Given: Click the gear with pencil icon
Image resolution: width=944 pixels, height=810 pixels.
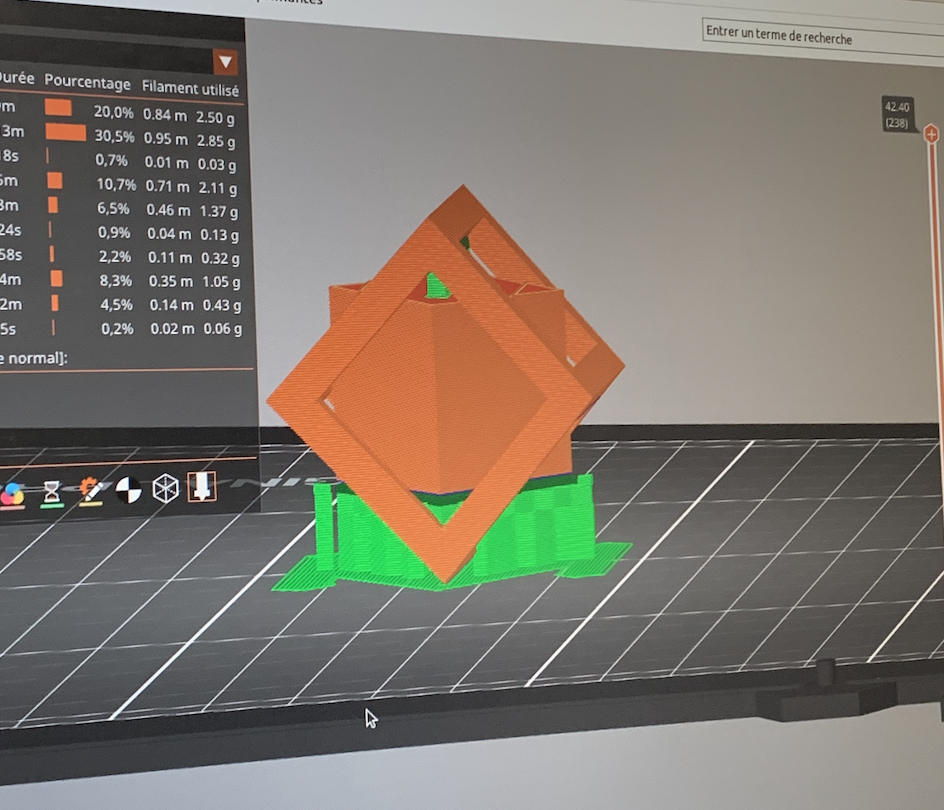Looking at the screenshot, I should point(90,491).
